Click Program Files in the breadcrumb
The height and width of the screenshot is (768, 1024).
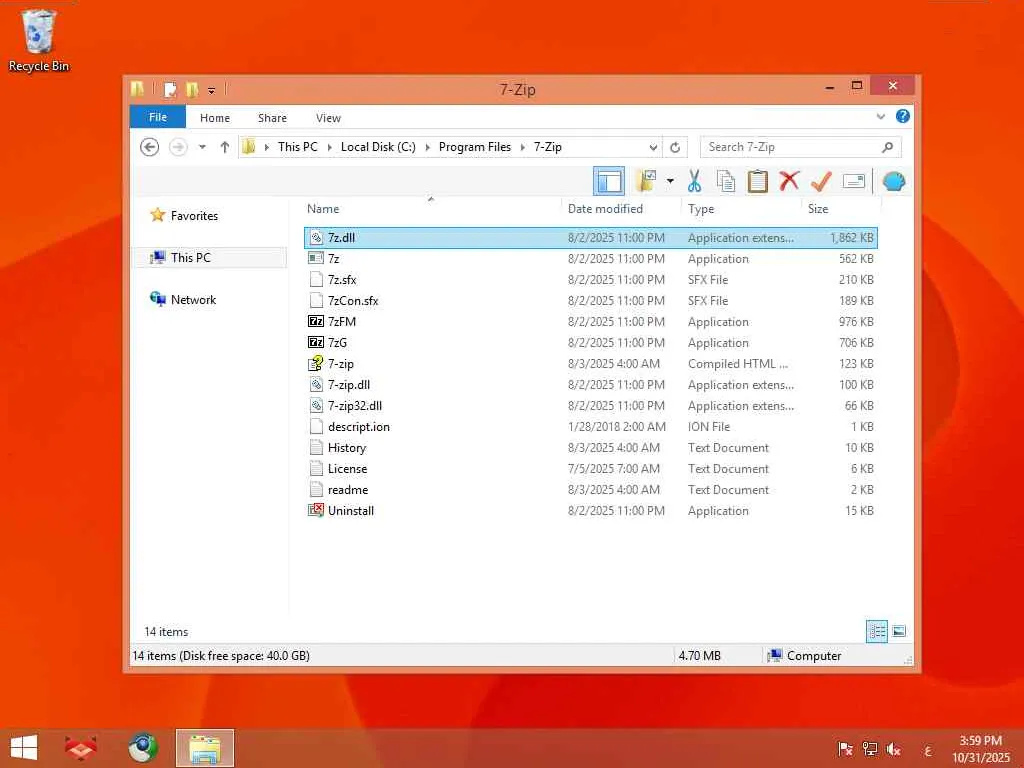[x=475, y=147]
